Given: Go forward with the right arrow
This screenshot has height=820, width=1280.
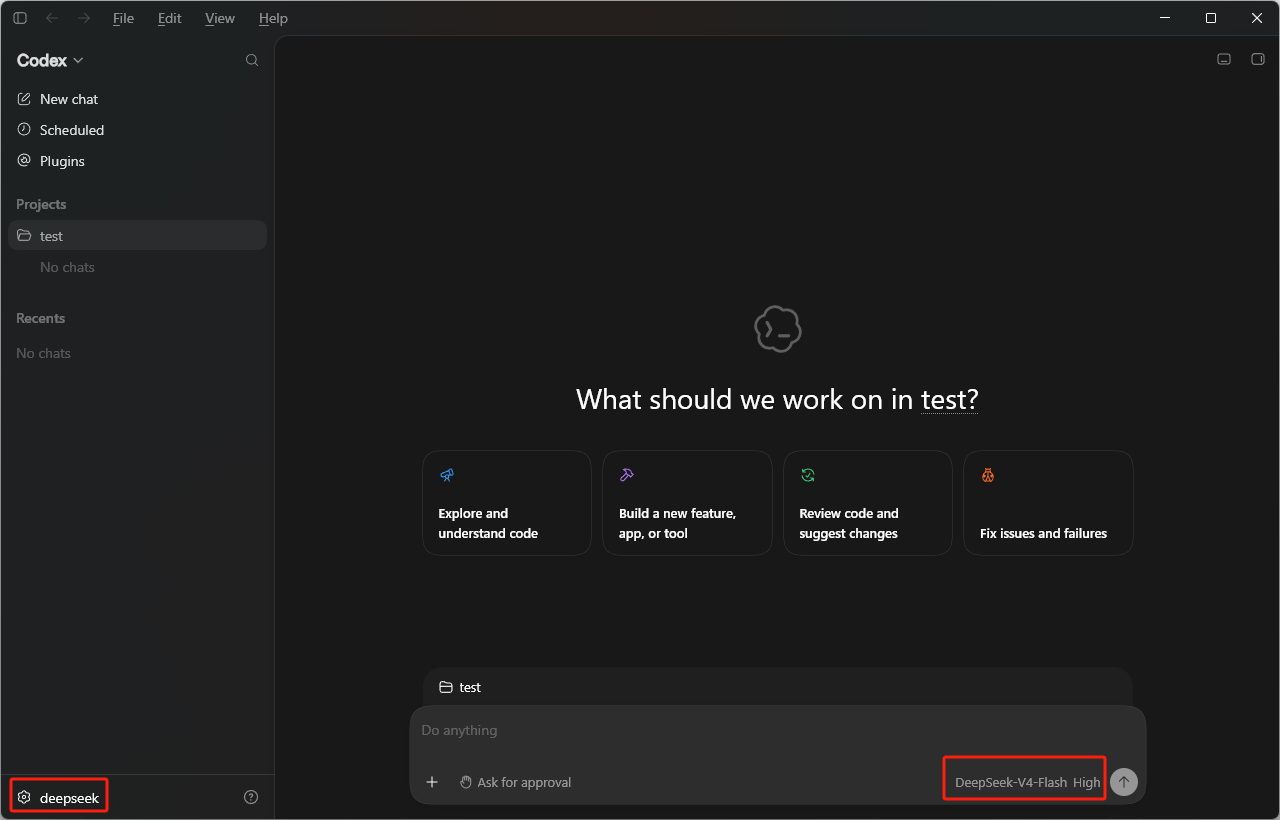Looking at the screenshot, I should [x=84, y=18].
